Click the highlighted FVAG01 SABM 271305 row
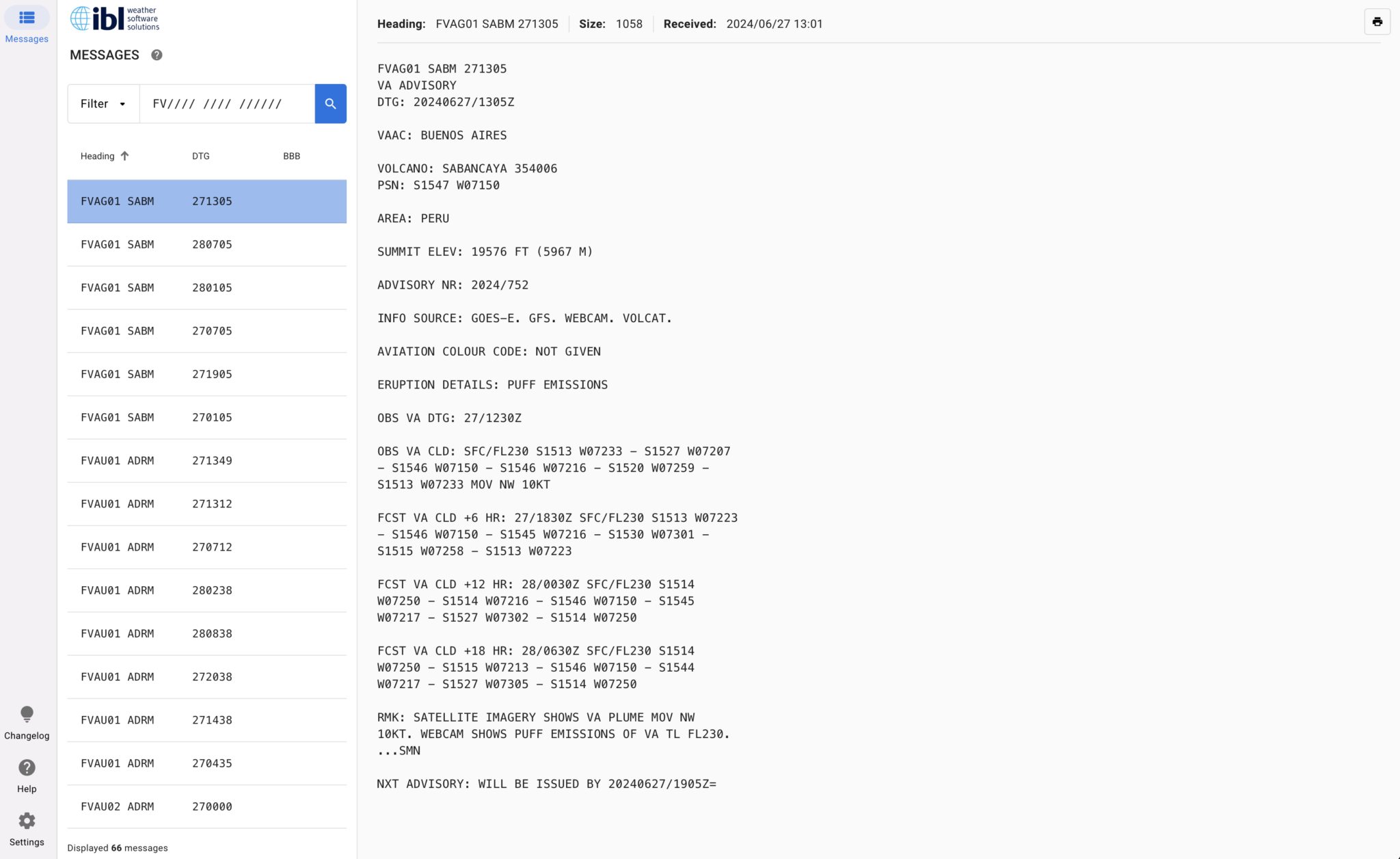The width and height of the screenshot is (1400, 859). click(206, 201)
